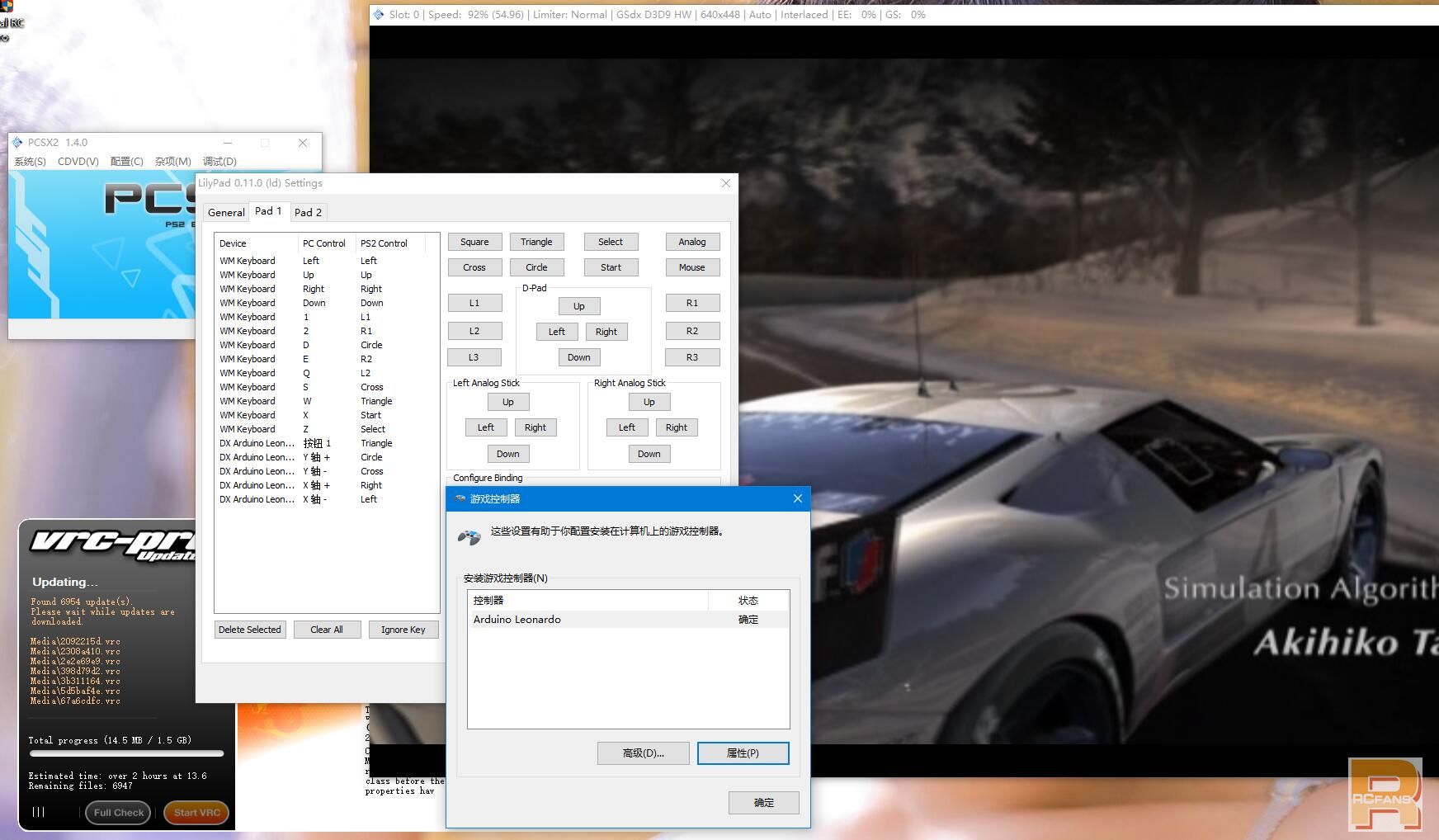Bind the Cross button
Image resolution: width=1439 pixels, height=840 pixels.
(x=474, y=267)
